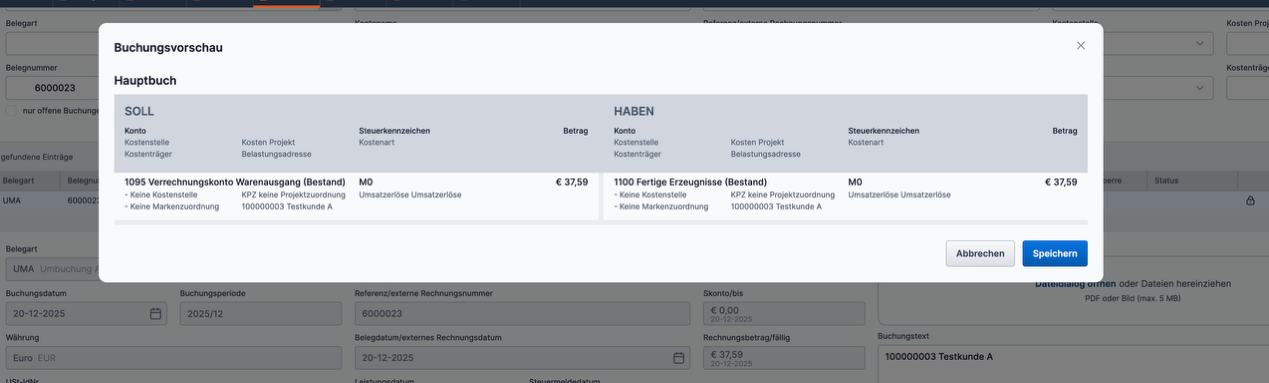This screenshot has height=383, width=1269.
Task: Open the Kostenstelle dropdown chevron at top right
Action: coord(1200,44)
